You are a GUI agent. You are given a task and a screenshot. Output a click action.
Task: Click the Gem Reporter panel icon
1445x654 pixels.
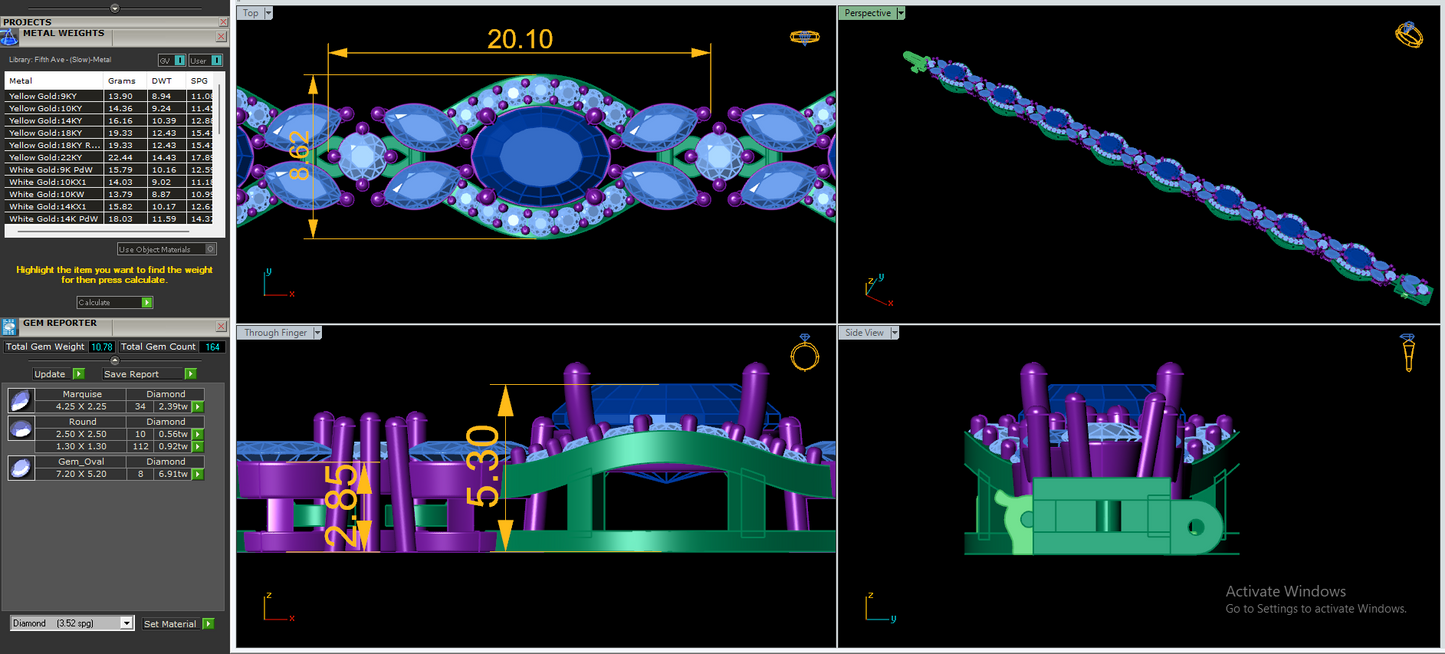tap(9, 326)
